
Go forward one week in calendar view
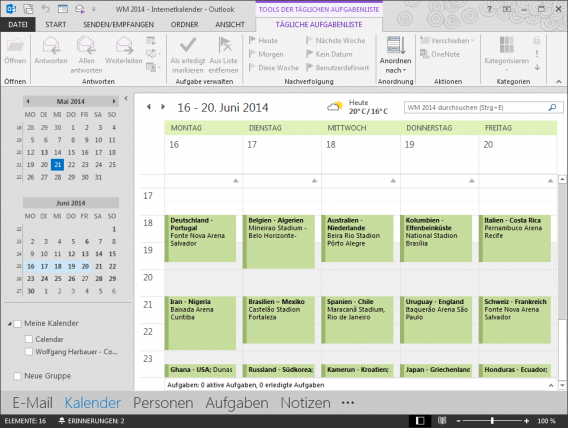[163, 106]
